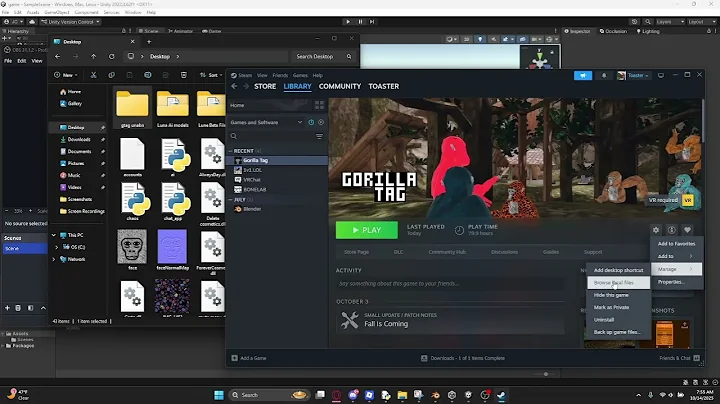The height and width of the screenshot is (404, 720).
Task: Expand the Network tree node in Explorer
Action: (x=54, y=259)
